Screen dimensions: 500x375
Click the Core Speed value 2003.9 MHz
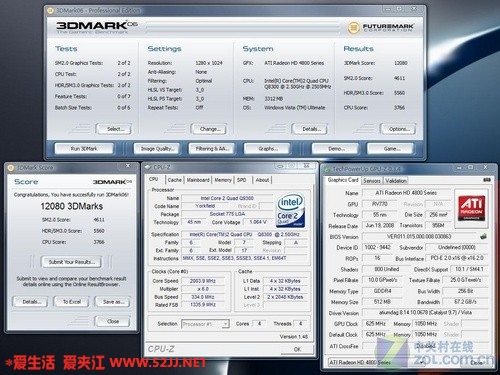click(203, 281)
